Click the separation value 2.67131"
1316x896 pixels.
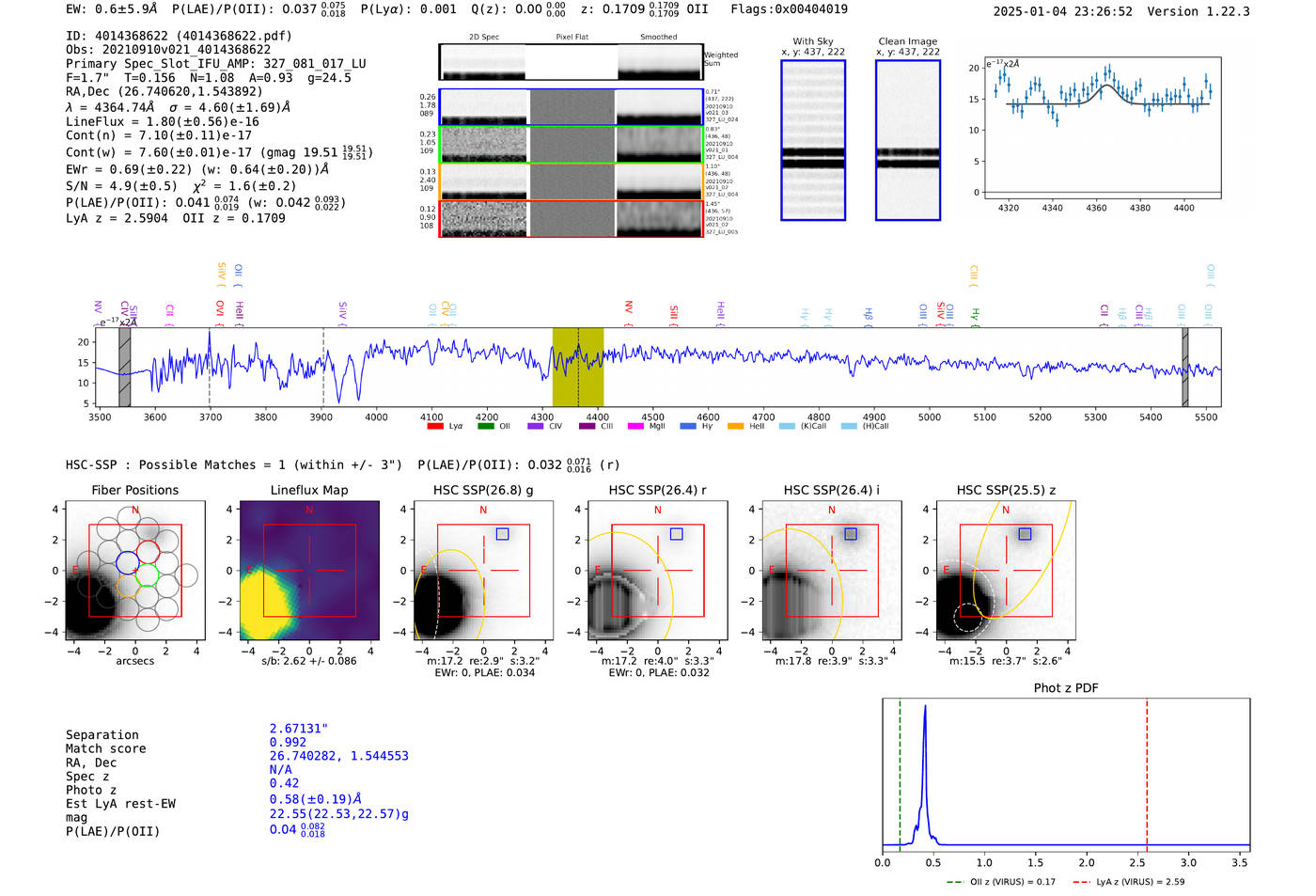click(299, 729)
